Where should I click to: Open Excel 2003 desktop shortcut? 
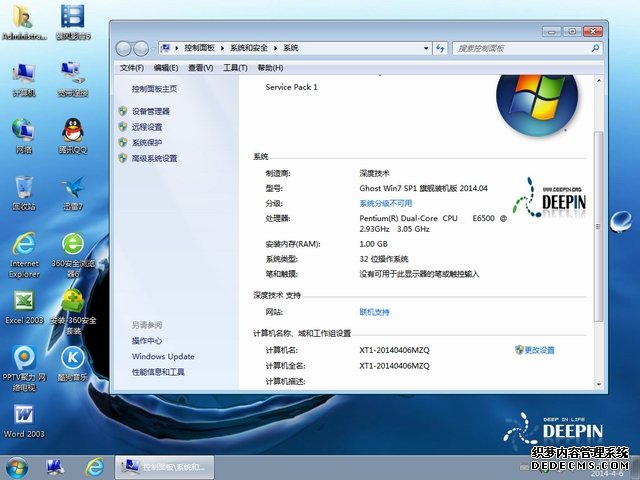(24, 307)
